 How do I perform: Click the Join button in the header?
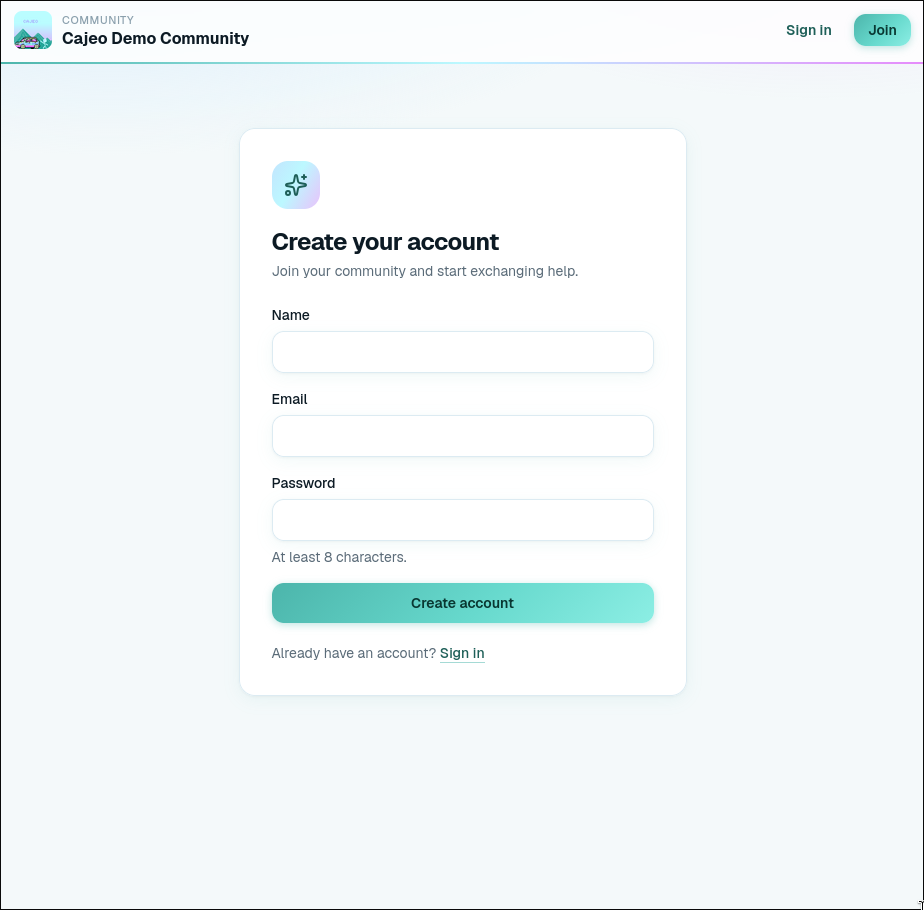[x=882, y=30]
